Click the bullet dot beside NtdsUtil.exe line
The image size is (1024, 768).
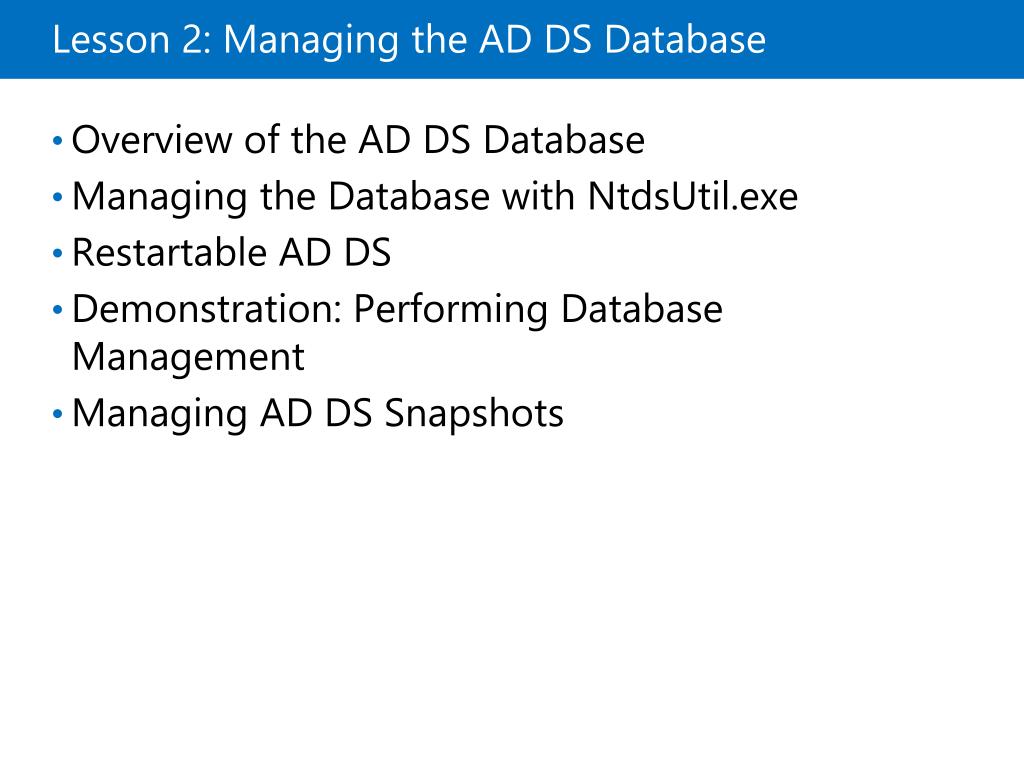(57, 197)
